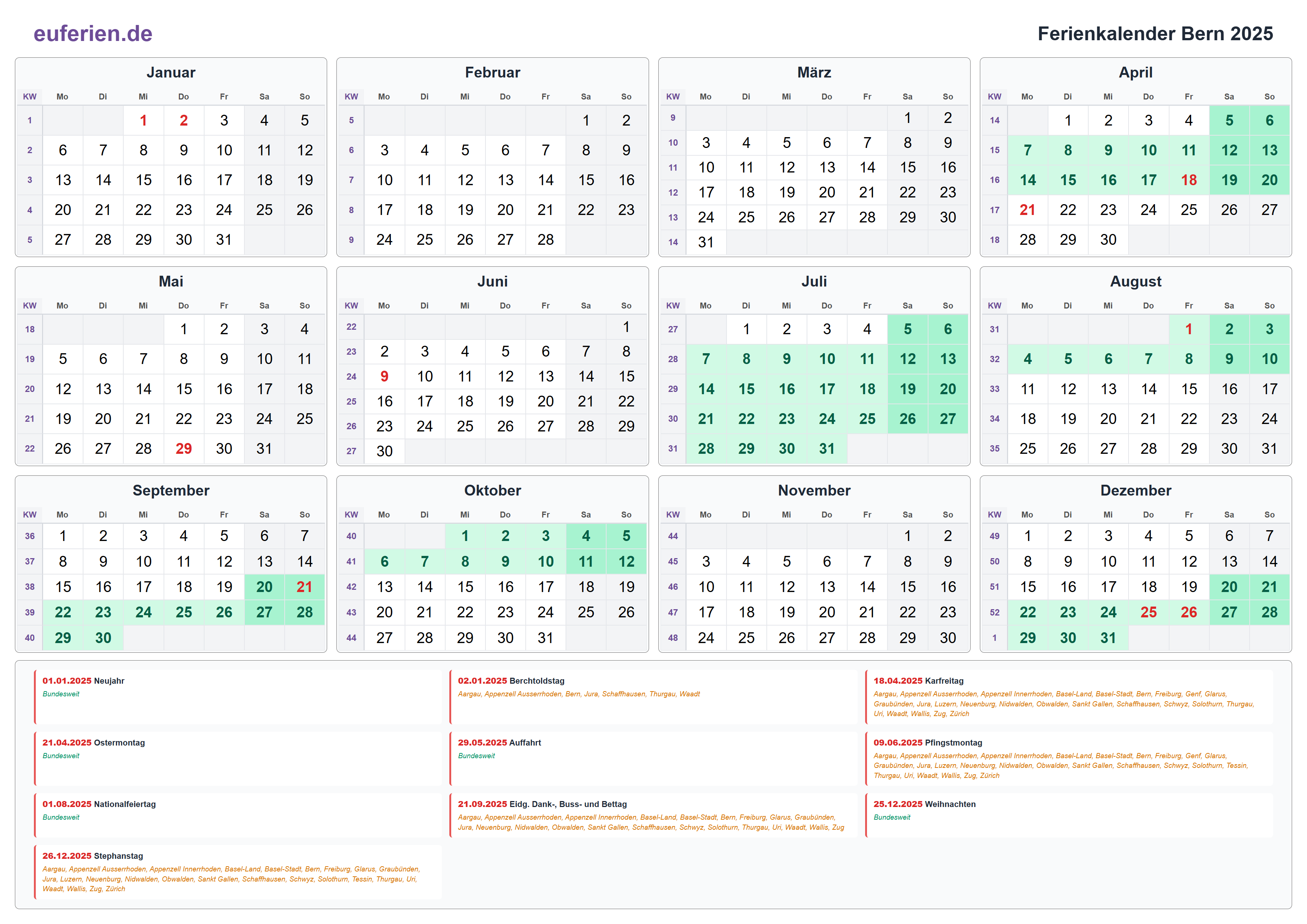Screen dimensions: 1307x924
Task: Select the März month heading
Action: coord(814,72)
